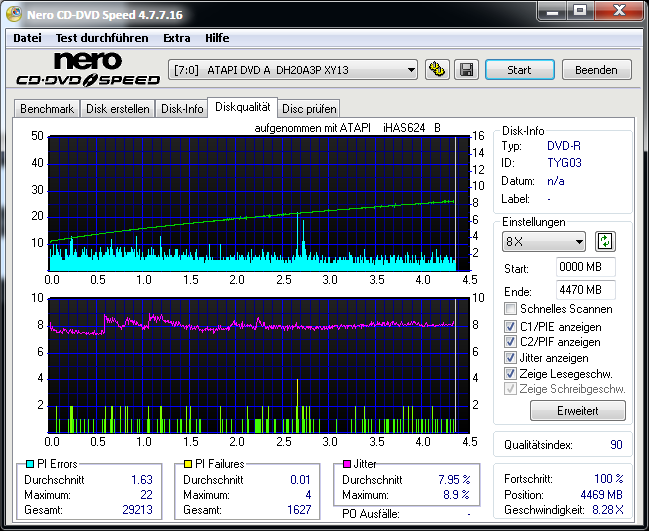Switch to the Disk-Info tab
The image size is (649, 531).
pyautogui.click(x=182, y=109)
